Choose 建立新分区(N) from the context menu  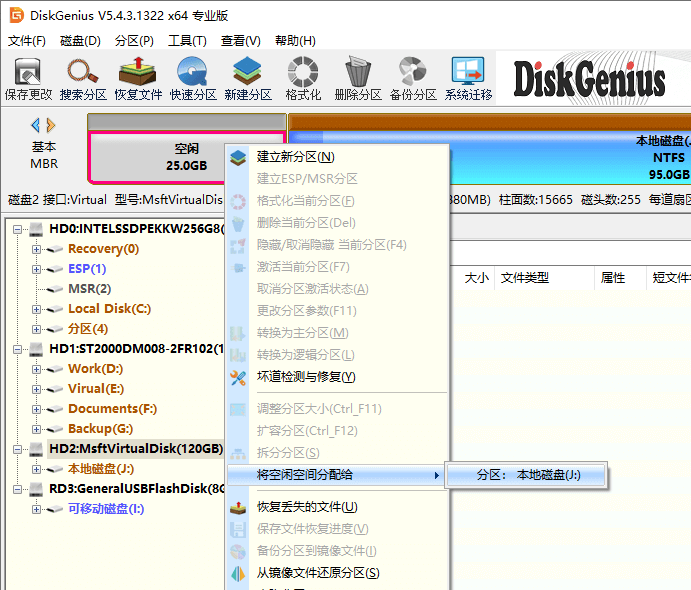[x=338, y=157]
